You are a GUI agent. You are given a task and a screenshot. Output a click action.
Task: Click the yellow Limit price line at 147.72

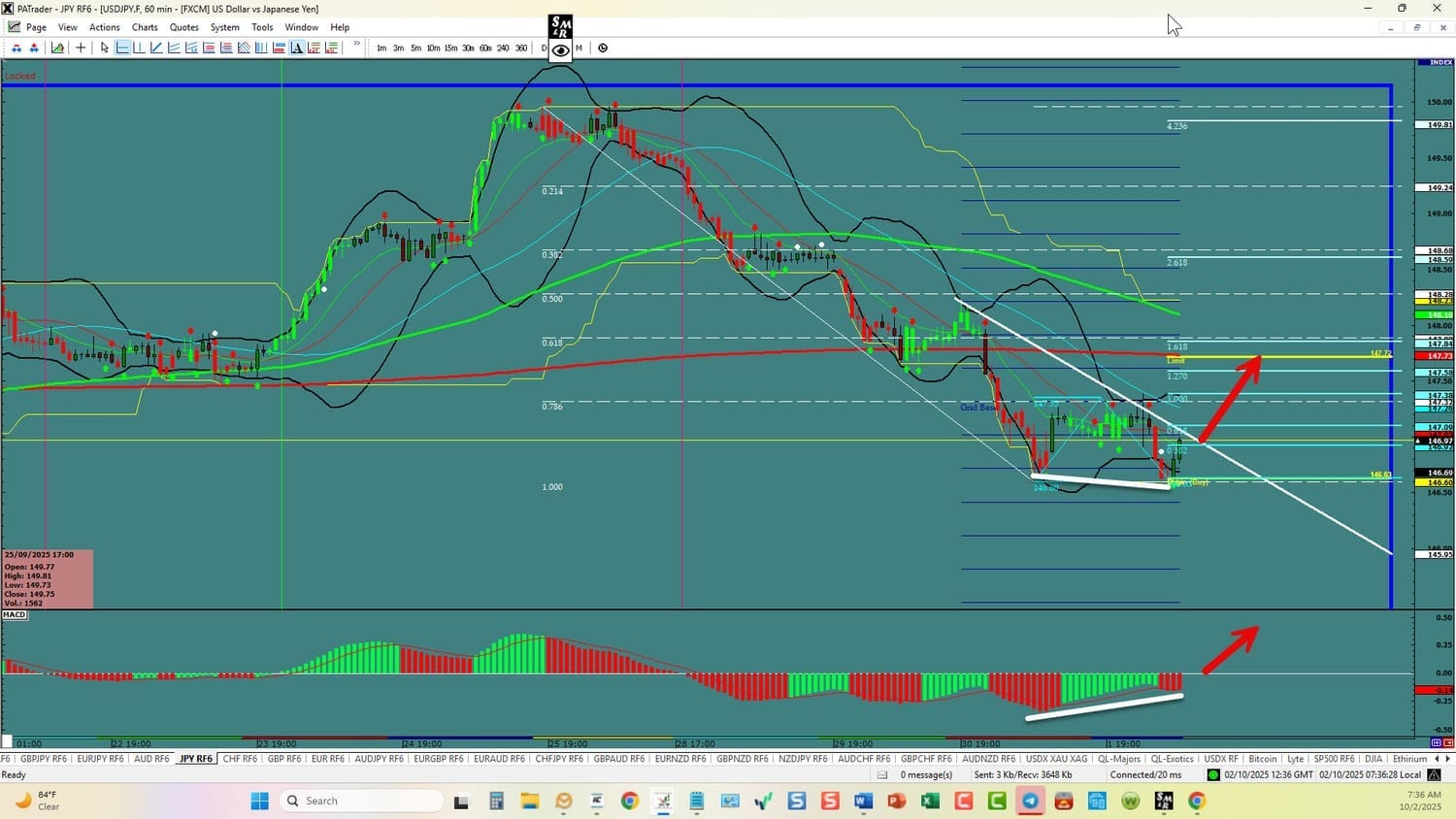click(x=1281, y=357)
